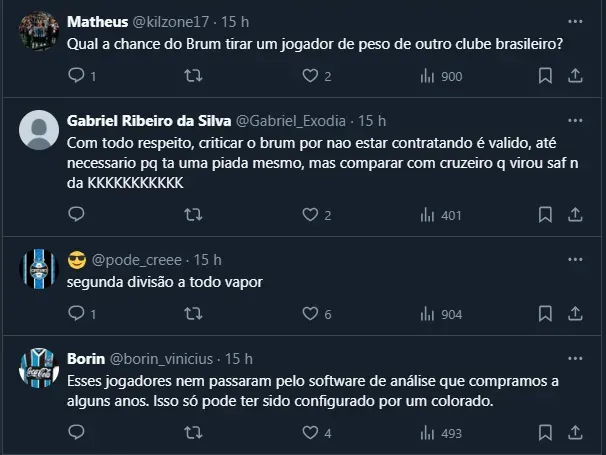
Task: Retweet the @pode_creee post
Action: (x=194, y=314)
